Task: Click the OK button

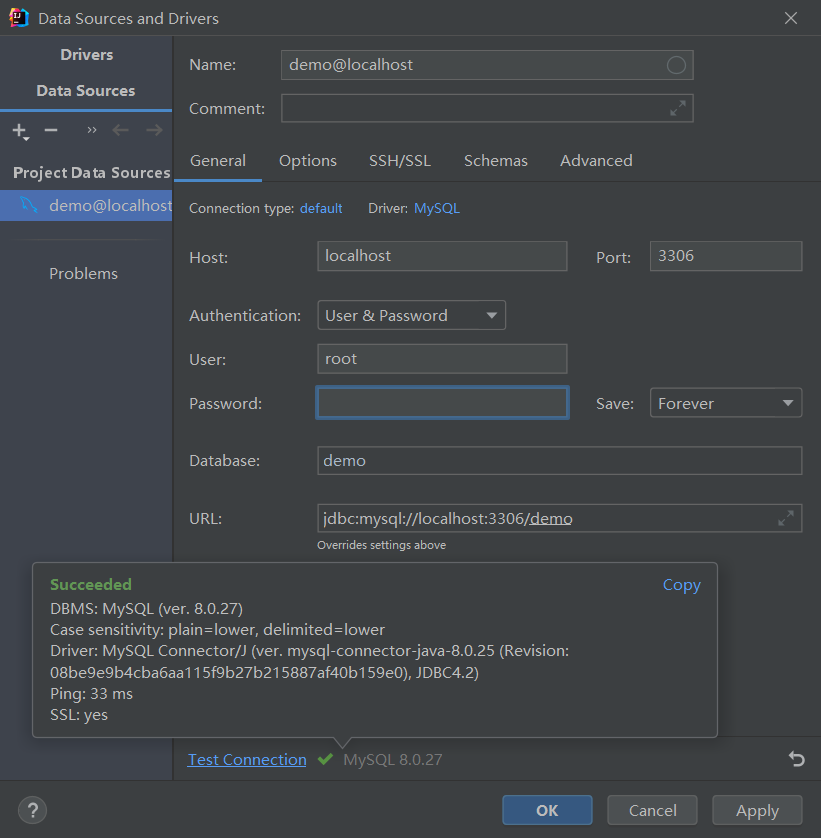Action: (547, 810)
